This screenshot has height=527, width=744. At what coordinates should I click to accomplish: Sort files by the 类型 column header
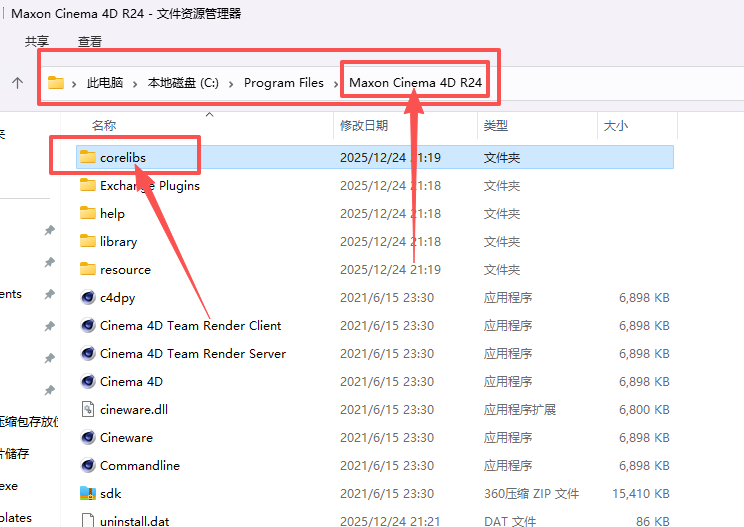tap(495, 125)
